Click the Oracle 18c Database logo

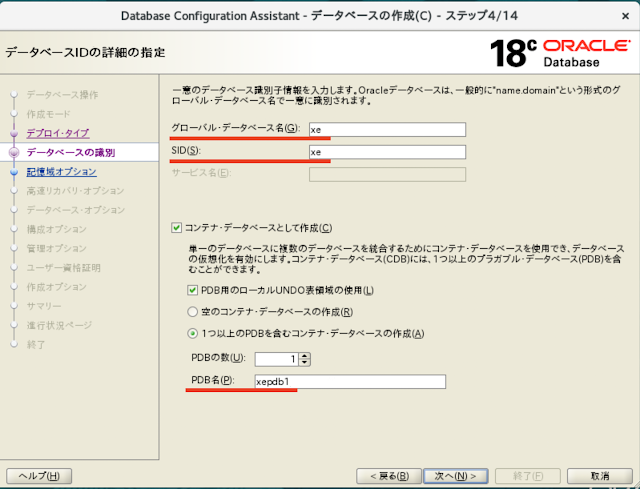pyautogui.click(x=560, y=53)
